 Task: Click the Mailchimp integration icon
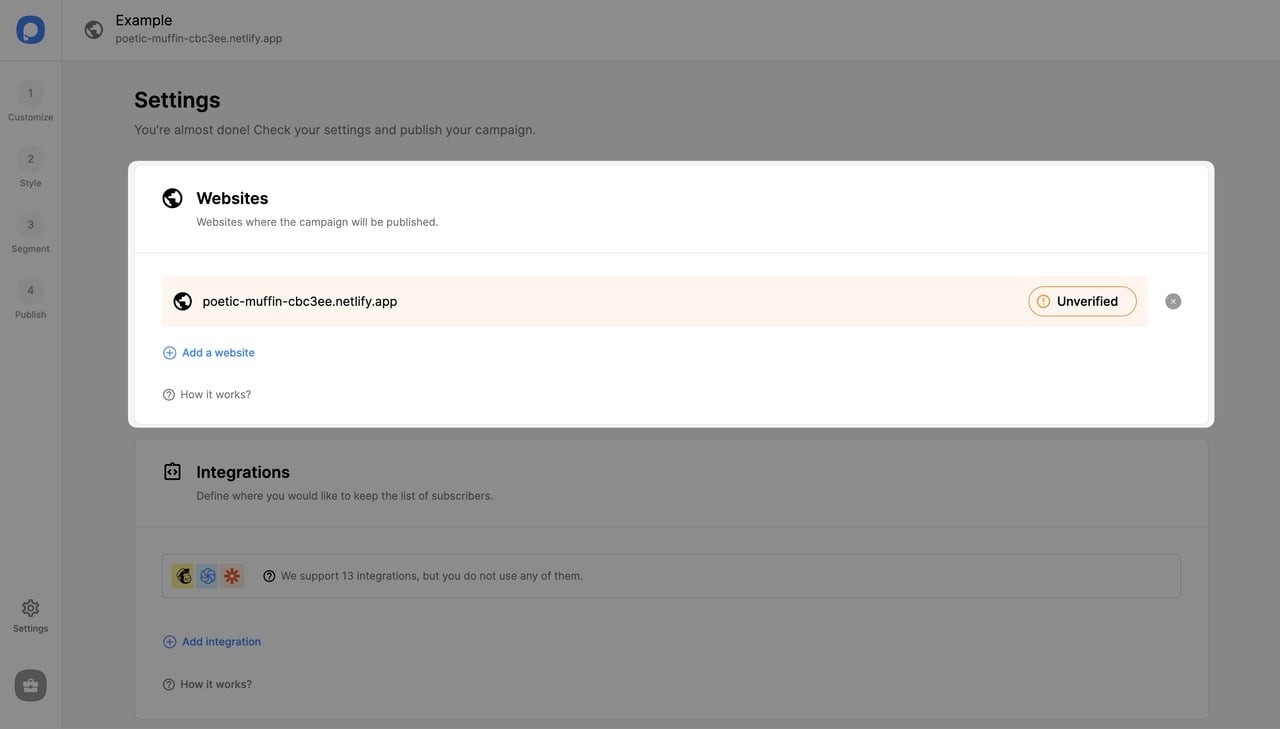coord(183,575)
